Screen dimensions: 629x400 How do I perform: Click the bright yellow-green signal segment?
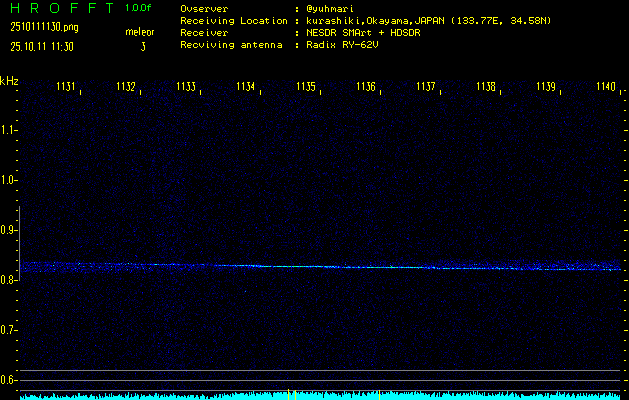click(x=290, y=266)
